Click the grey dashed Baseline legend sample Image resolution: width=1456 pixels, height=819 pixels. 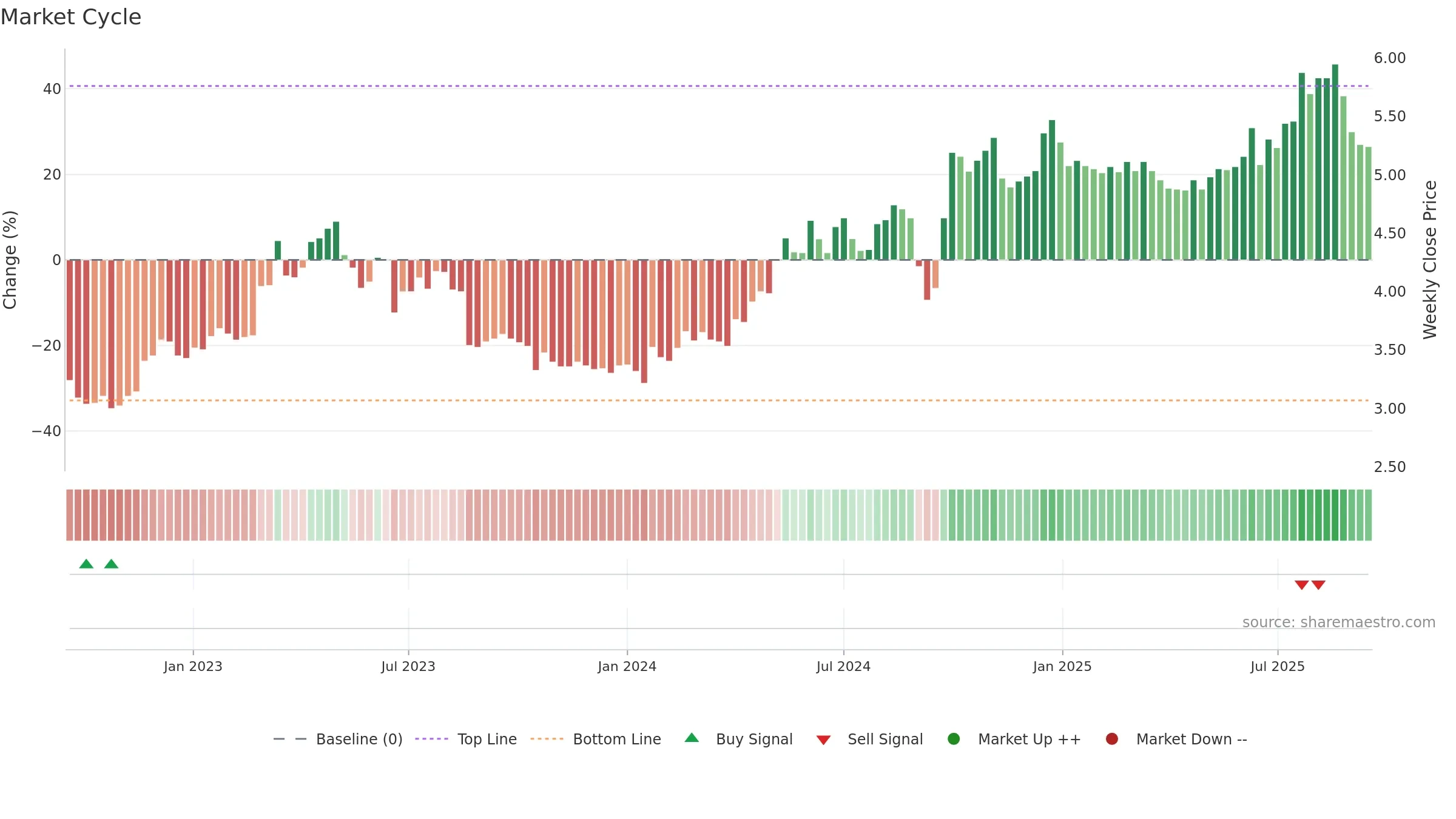(x=289, y=739)
